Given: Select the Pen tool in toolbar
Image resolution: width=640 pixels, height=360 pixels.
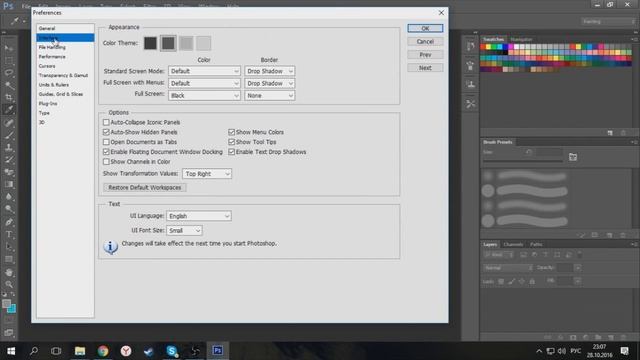Looking at the screenshot, I should [x=9, y=222].
